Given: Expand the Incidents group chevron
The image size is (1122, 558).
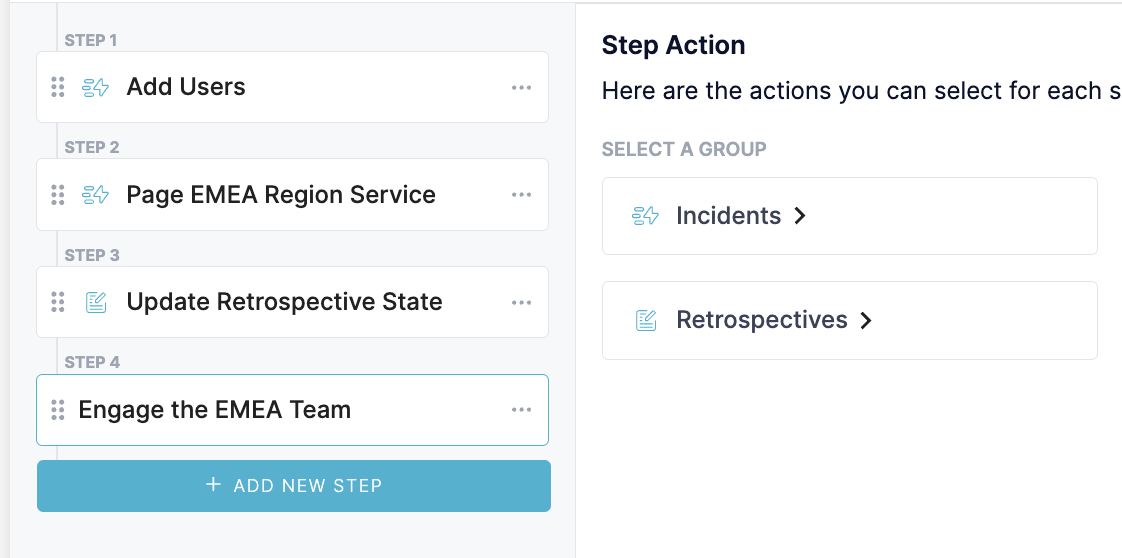Looking at the screenshot, I should [x=800, y=215].
